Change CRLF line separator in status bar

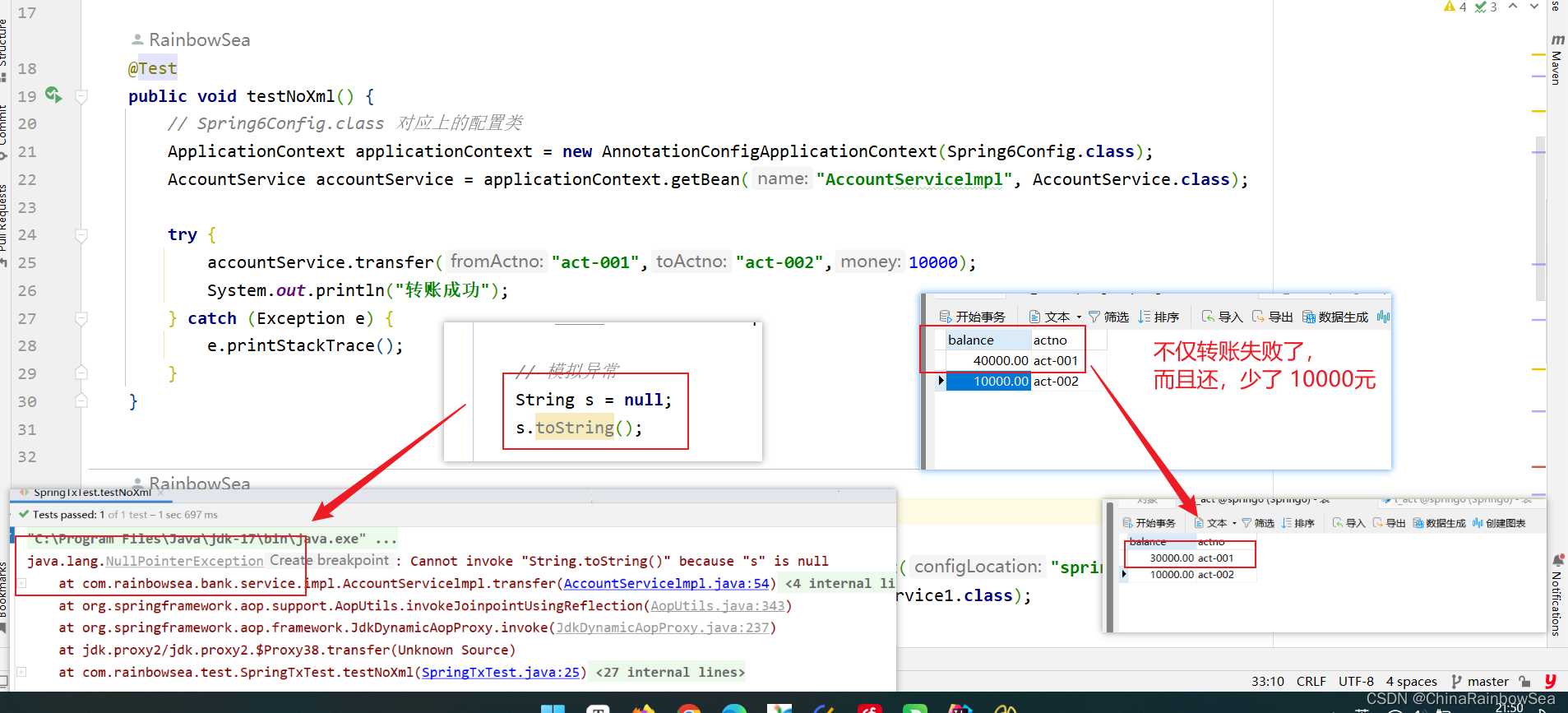pos(1311,681)
